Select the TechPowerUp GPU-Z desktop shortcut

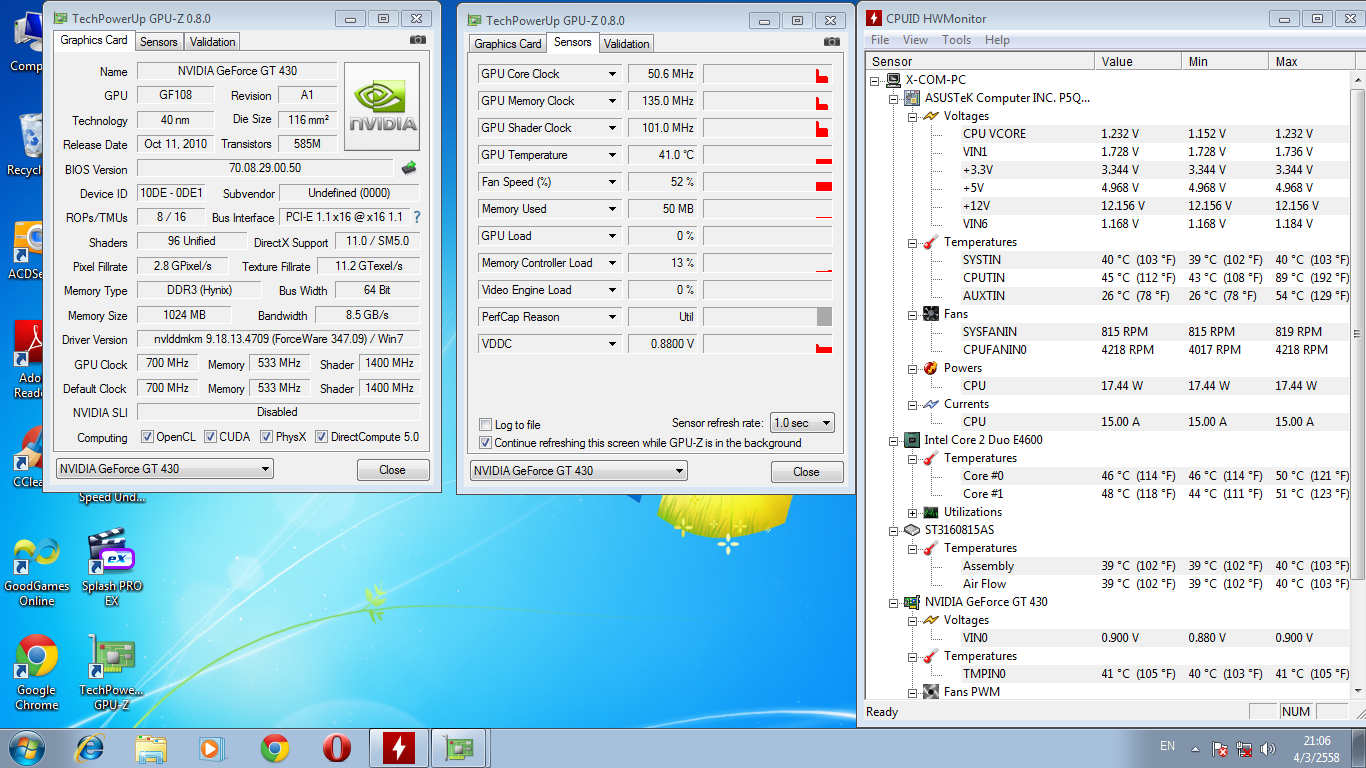(111, 672)
